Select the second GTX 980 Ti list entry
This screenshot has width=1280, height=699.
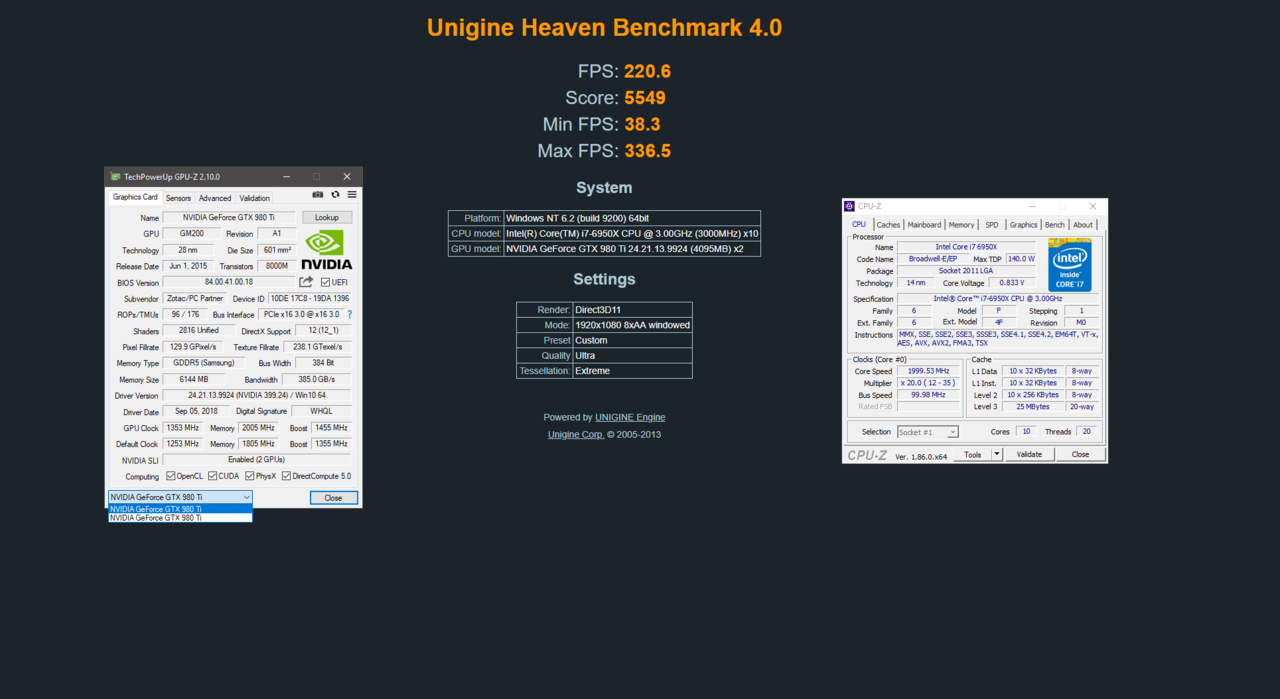pyautogui.click(x=180, y=518)
